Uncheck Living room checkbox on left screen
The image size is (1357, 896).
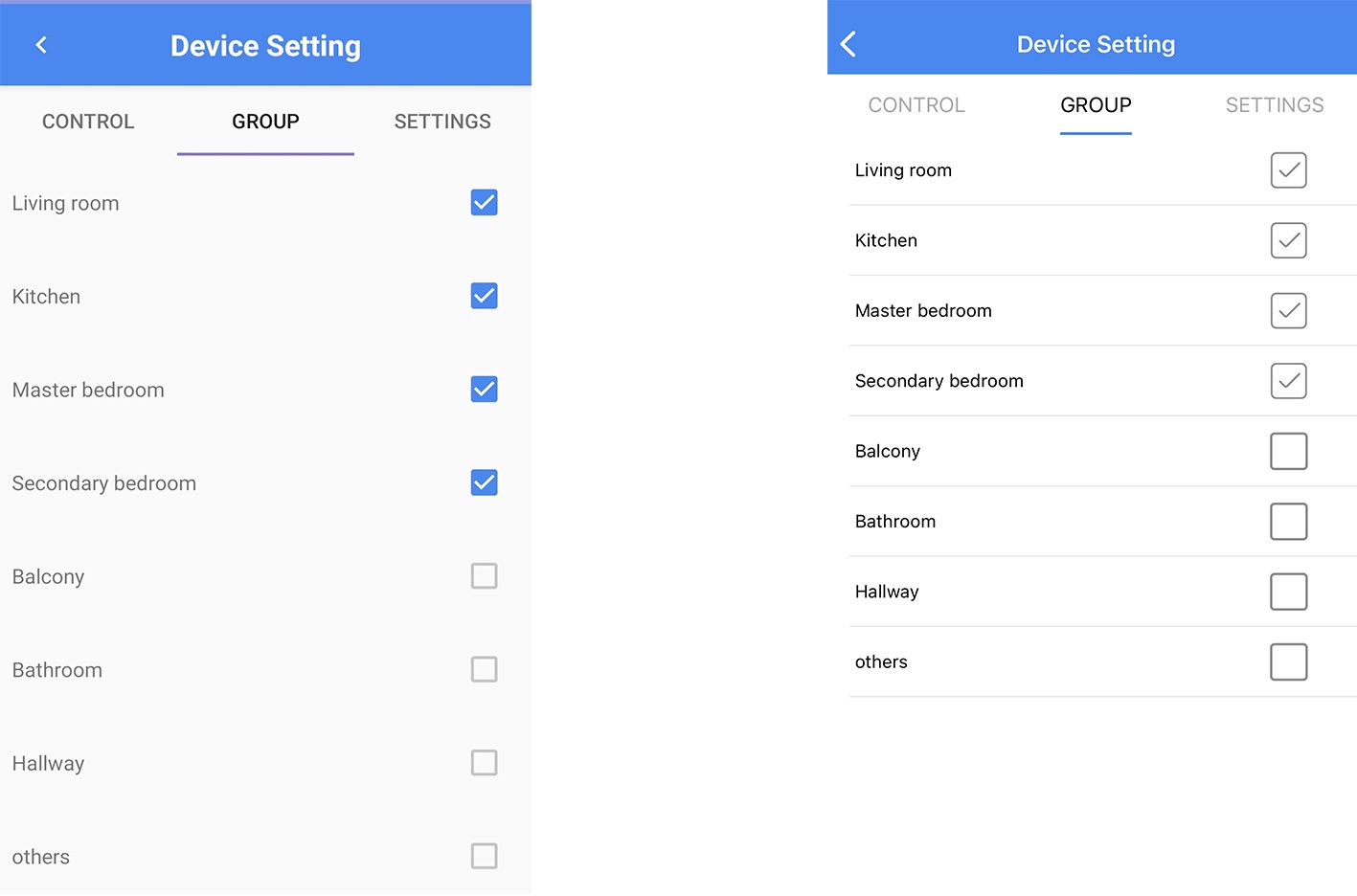click(484, 203)
